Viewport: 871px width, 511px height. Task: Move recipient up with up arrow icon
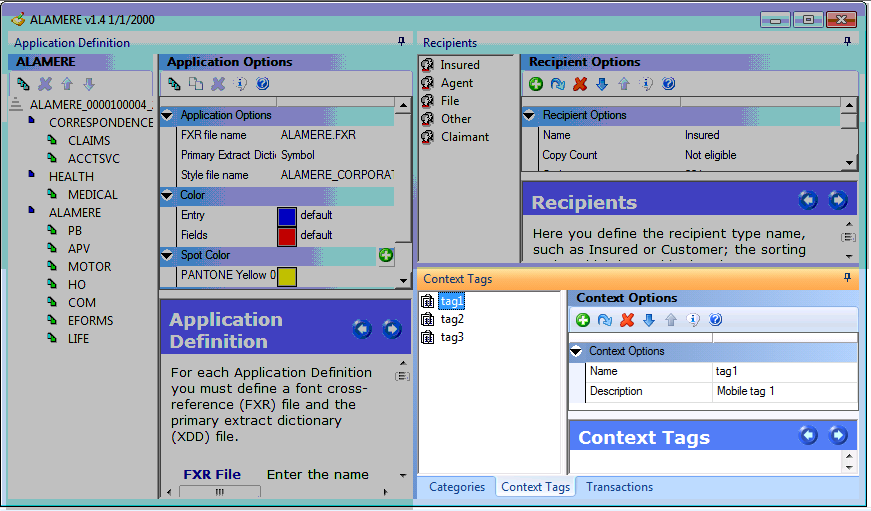click(624, 84)
